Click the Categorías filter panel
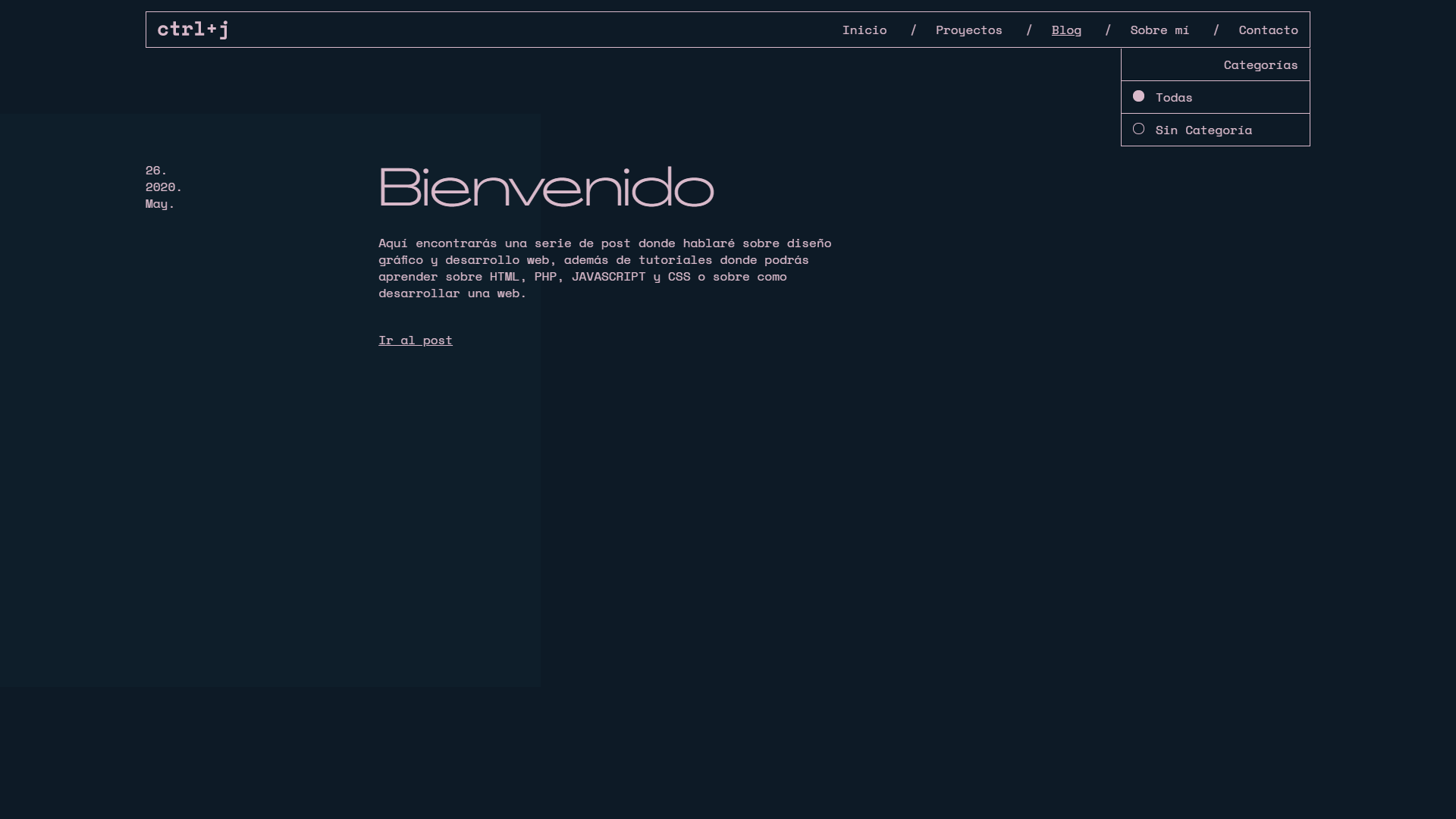 pos(1215,97)
